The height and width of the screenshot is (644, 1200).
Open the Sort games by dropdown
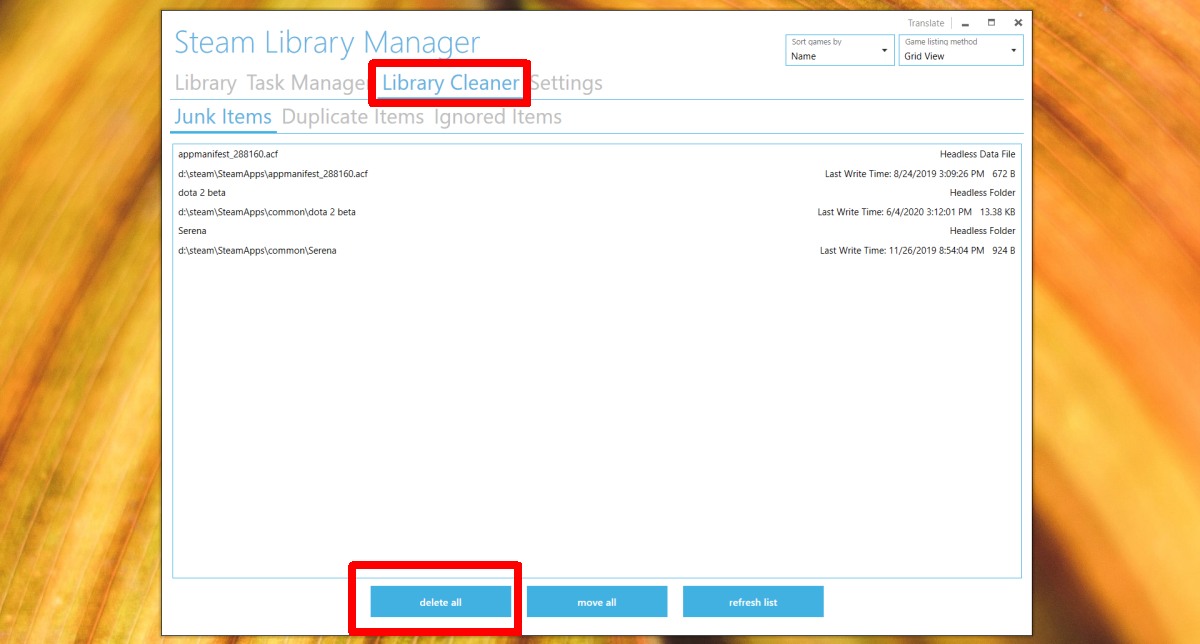point(840,50)
